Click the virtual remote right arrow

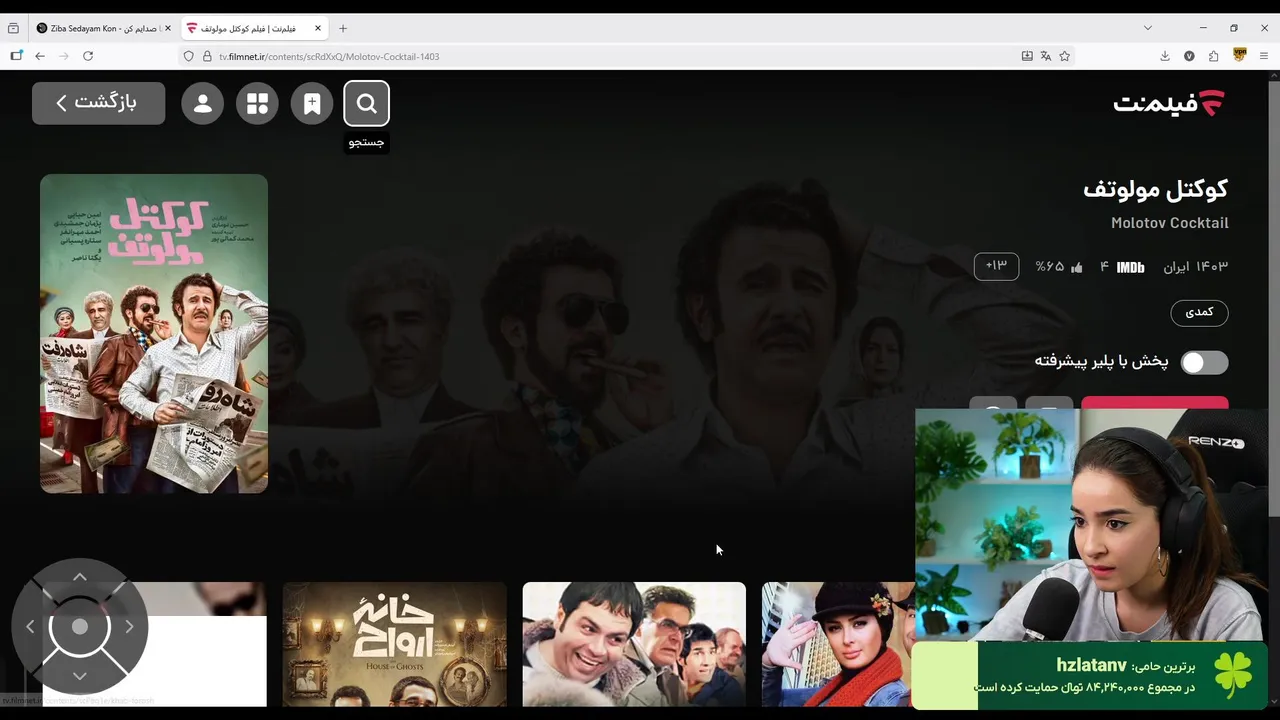129,627
